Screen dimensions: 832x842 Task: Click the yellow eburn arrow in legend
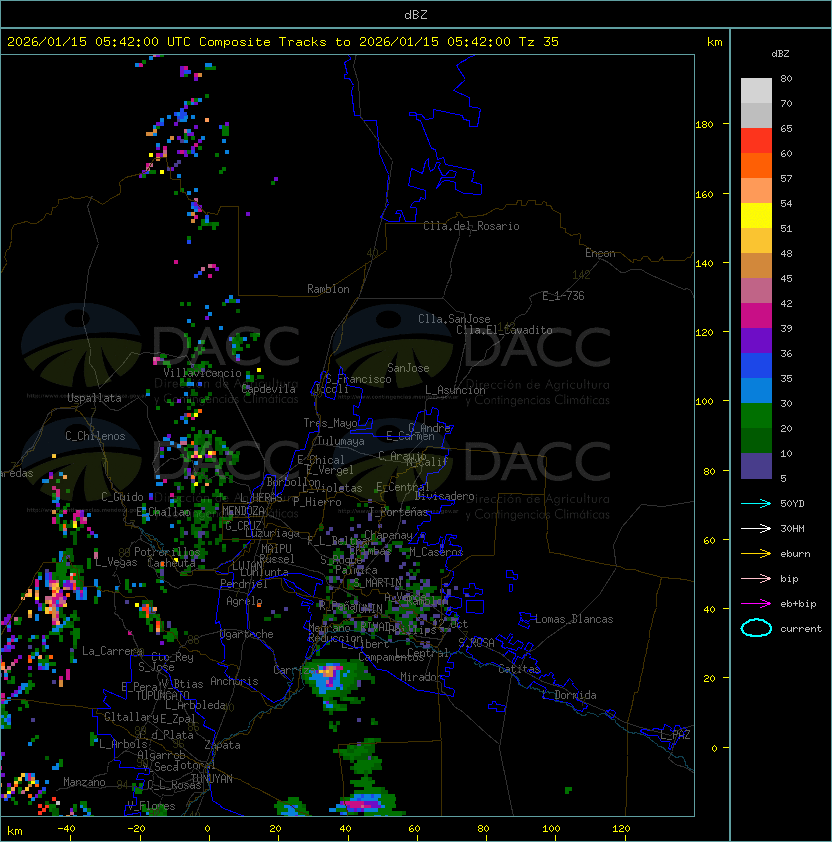(x=756, y=554)
